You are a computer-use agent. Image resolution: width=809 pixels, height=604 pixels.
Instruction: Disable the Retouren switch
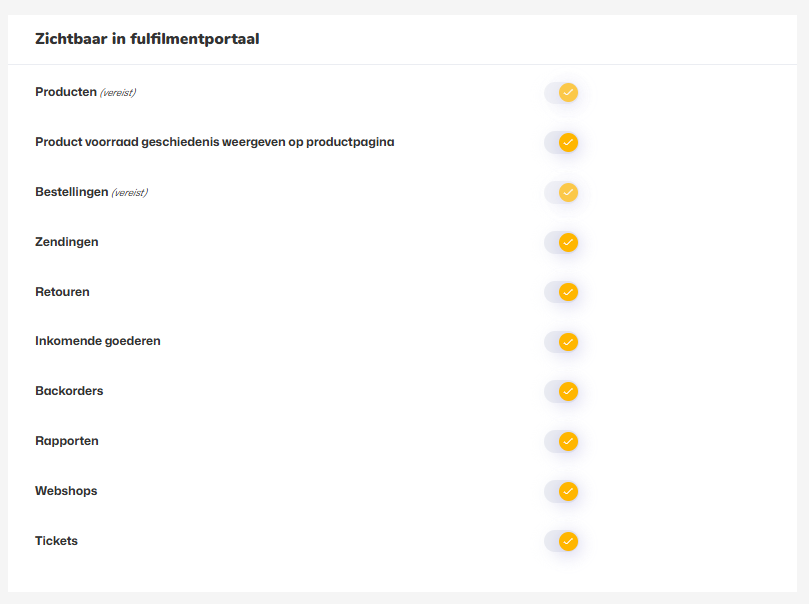pyautogui.click(x=561, y=292)
